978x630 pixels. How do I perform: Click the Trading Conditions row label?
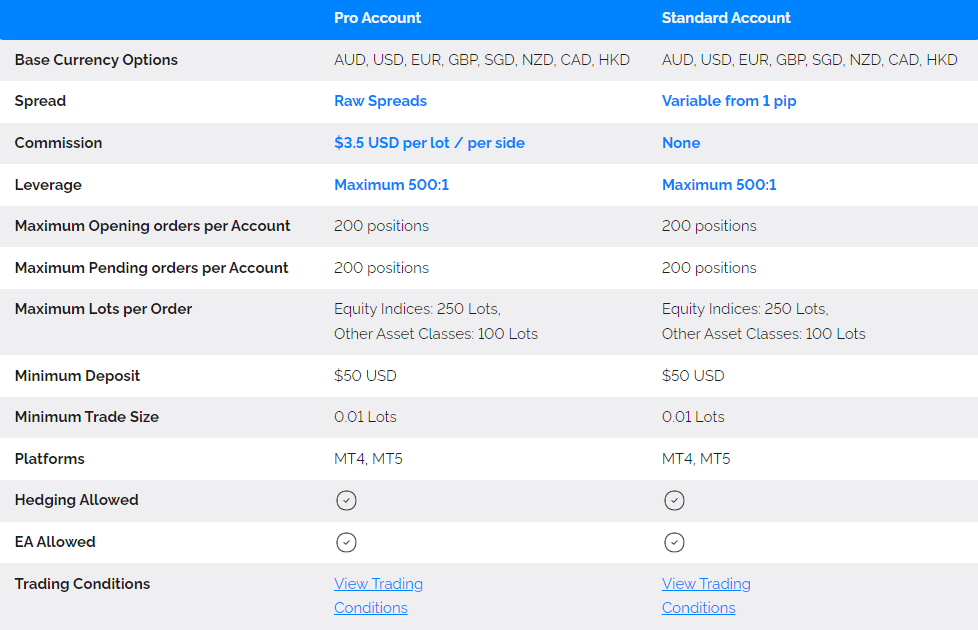[82, 584]
